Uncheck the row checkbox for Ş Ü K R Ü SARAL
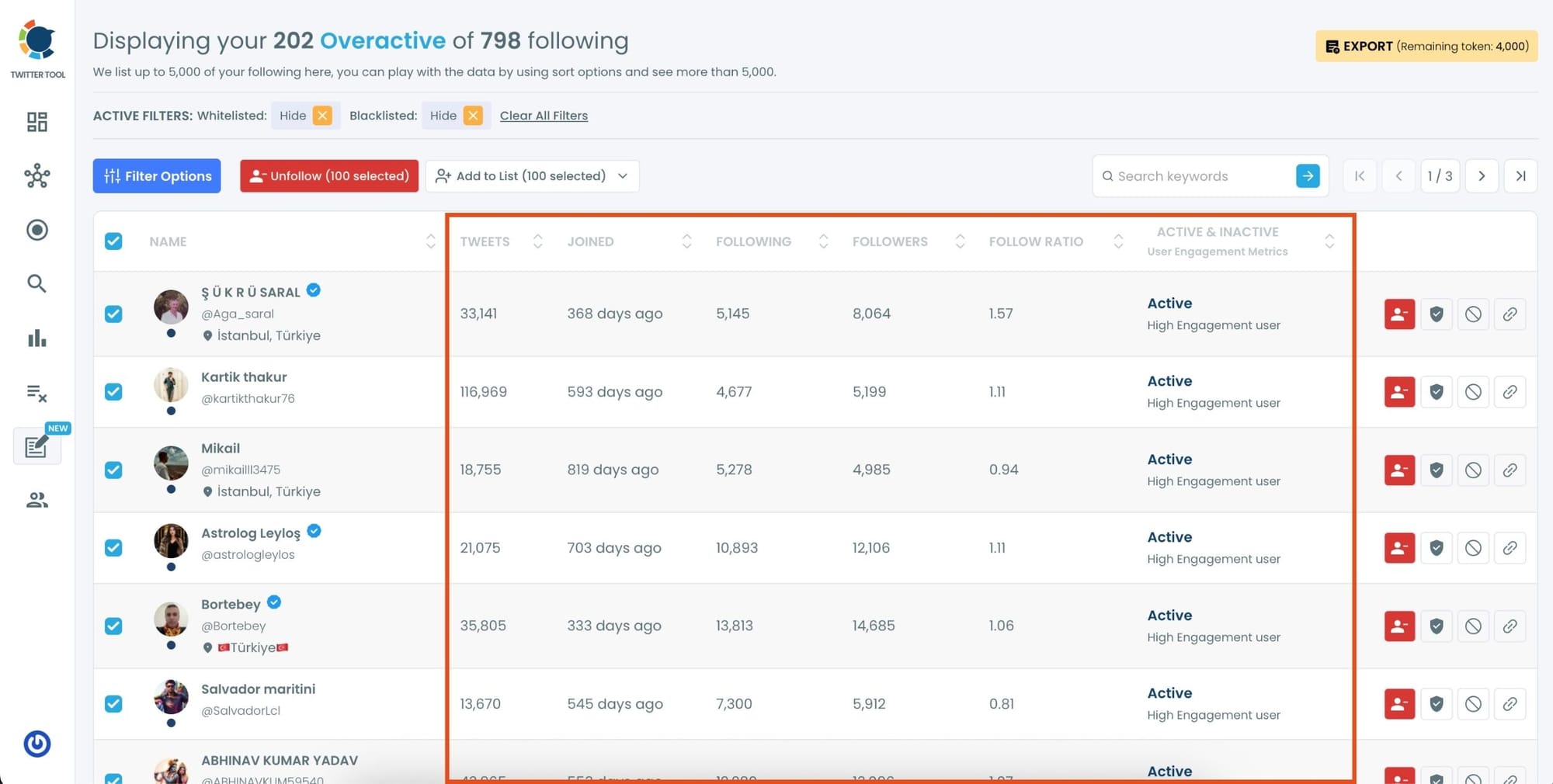This screenshot has height=784, width=1553. [113, 314]
